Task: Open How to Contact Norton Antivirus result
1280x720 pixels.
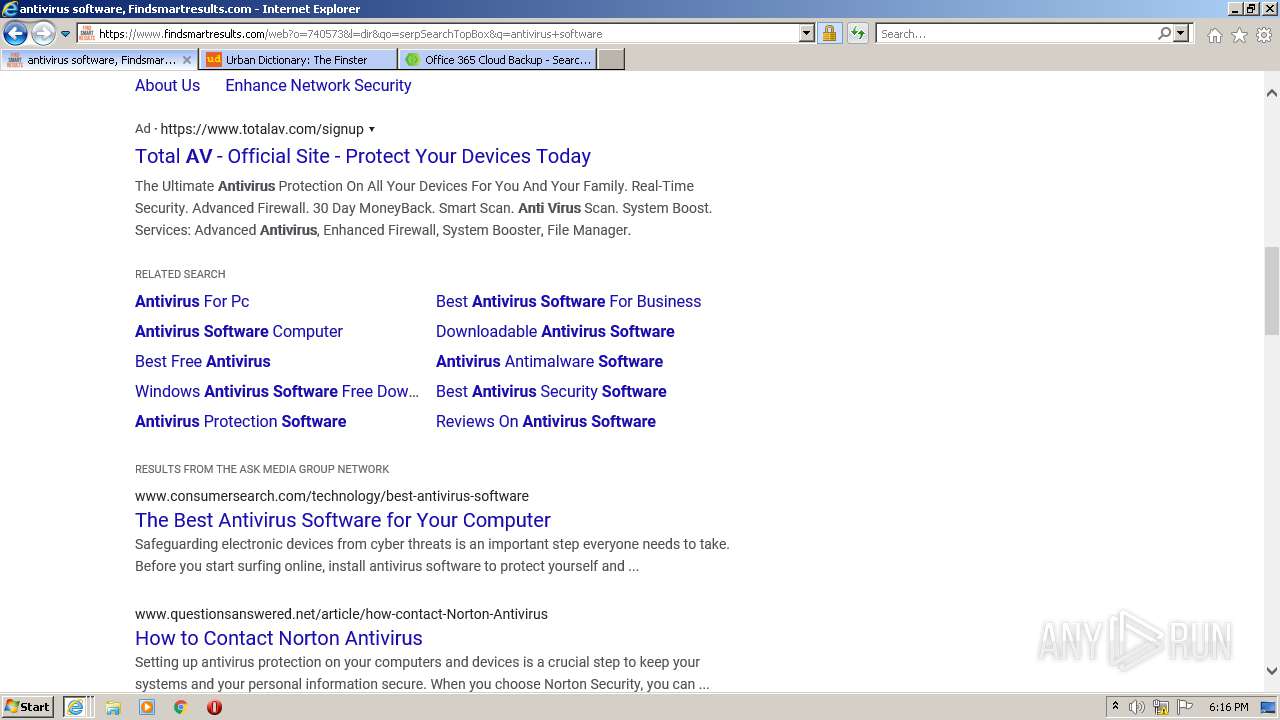Action: 279,638
